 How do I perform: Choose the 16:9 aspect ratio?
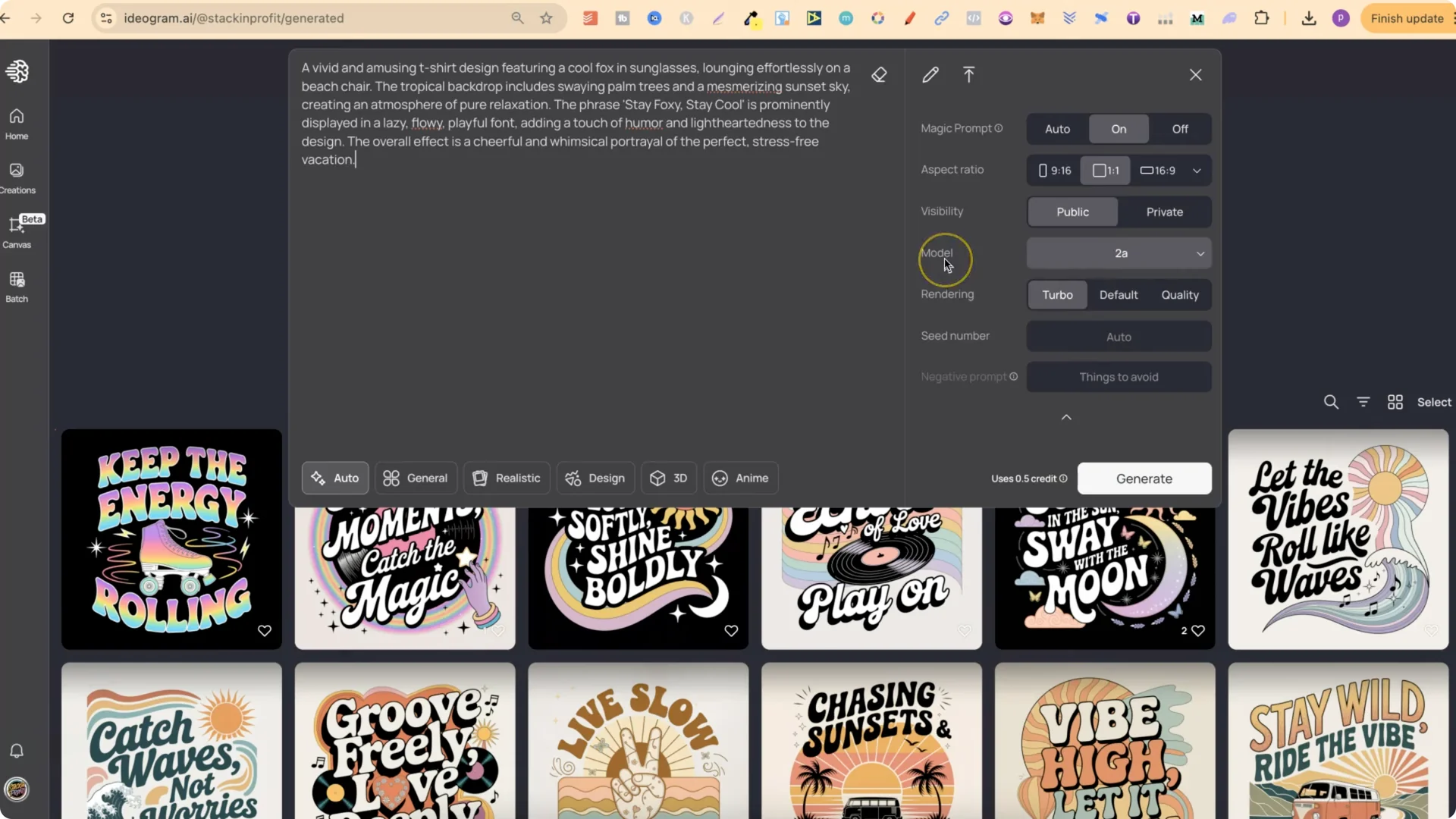coord(1159,170)
